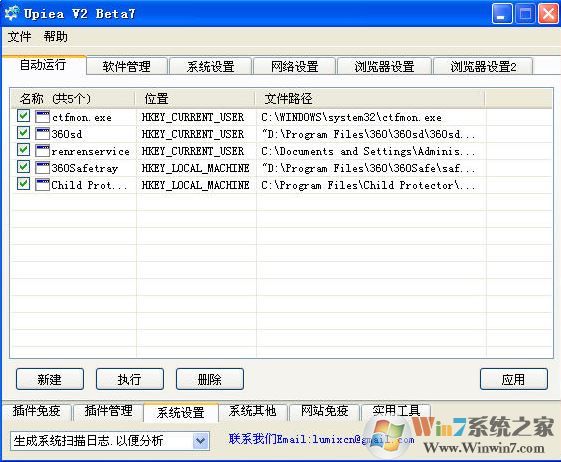
Task: Click the ctfmon.exe program icon
Action: [42, 117]
